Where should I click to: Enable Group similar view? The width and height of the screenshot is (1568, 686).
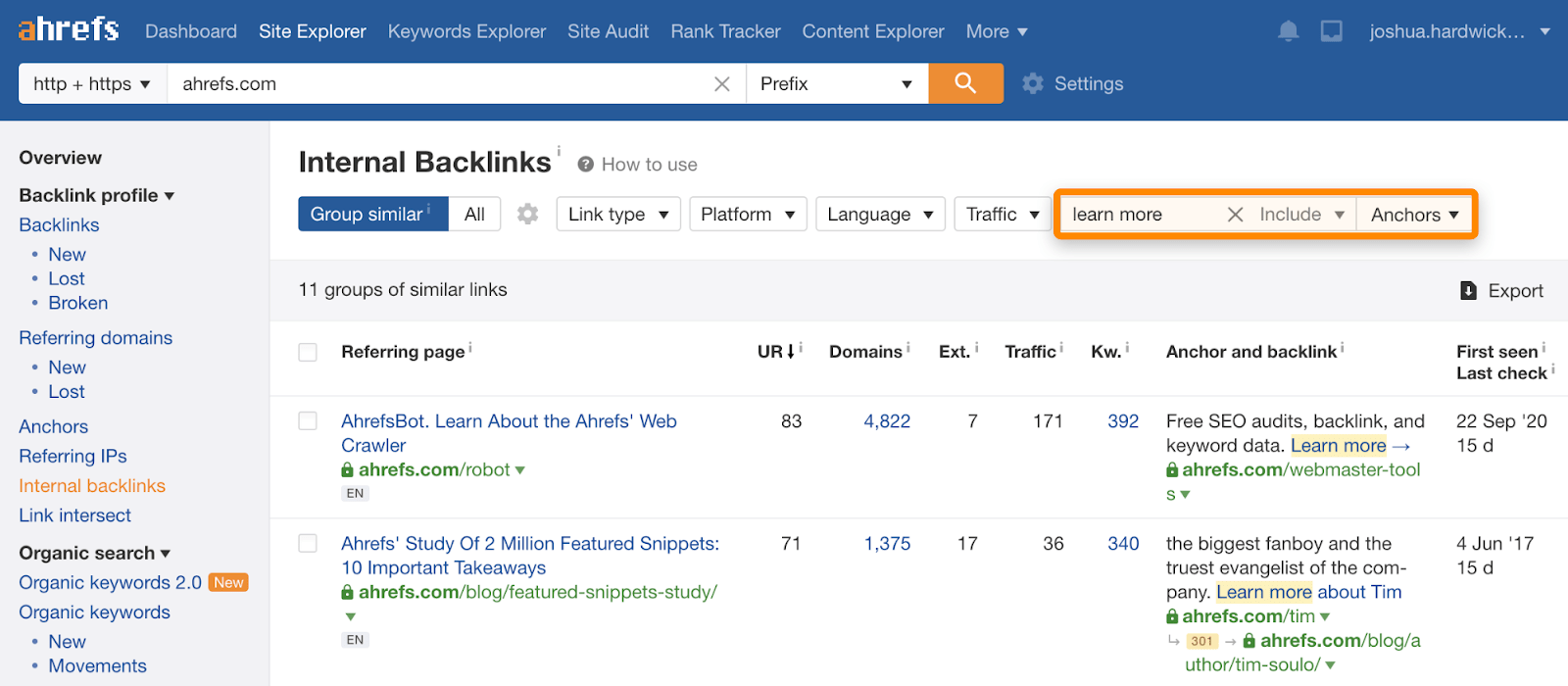[372, 214]
